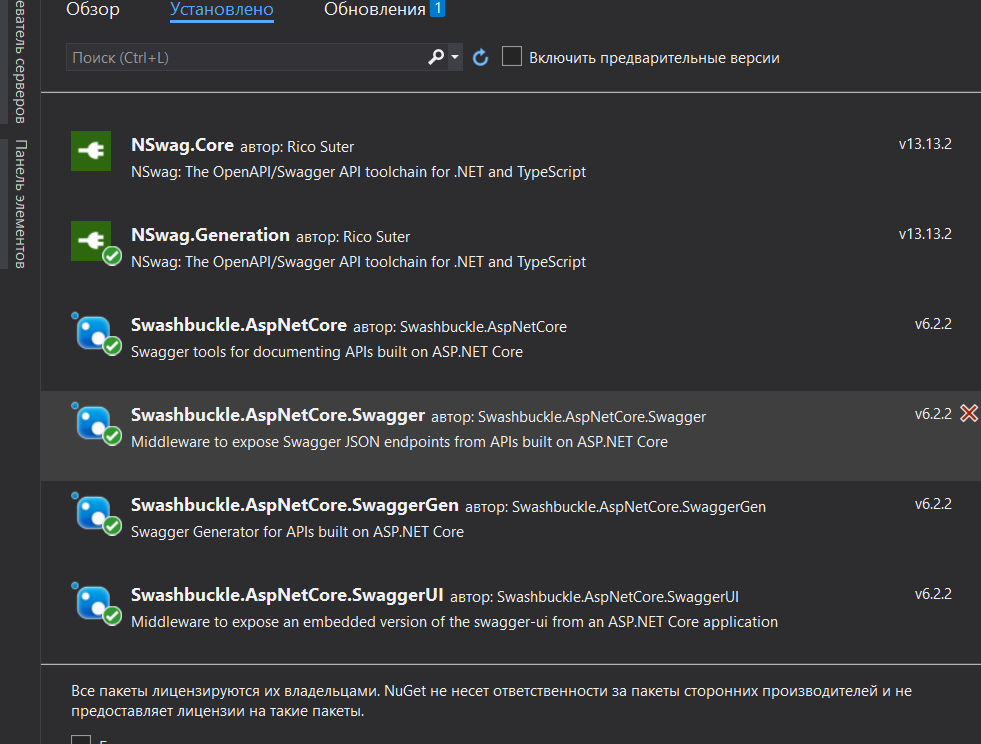Screen dimensions: 981x744
Task: Click the Swagger tools for documenting APIs description
Action: pyautogui.click(x=327, y=352)
